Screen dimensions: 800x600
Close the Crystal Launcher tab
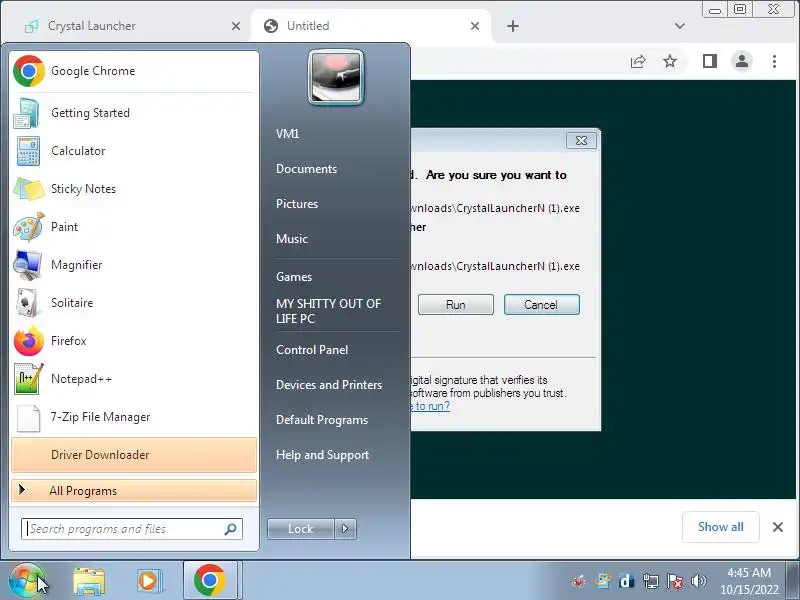236,26
